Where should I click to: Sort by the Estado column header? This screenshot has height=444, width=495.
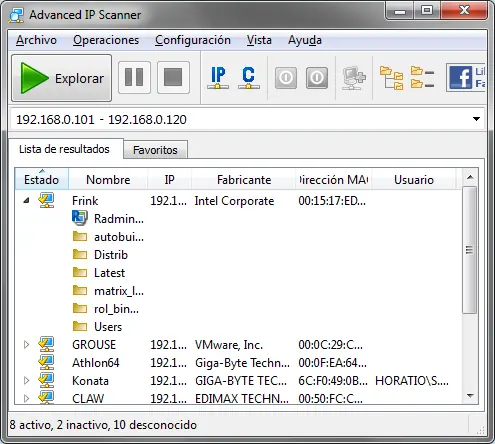click(42, 179)
